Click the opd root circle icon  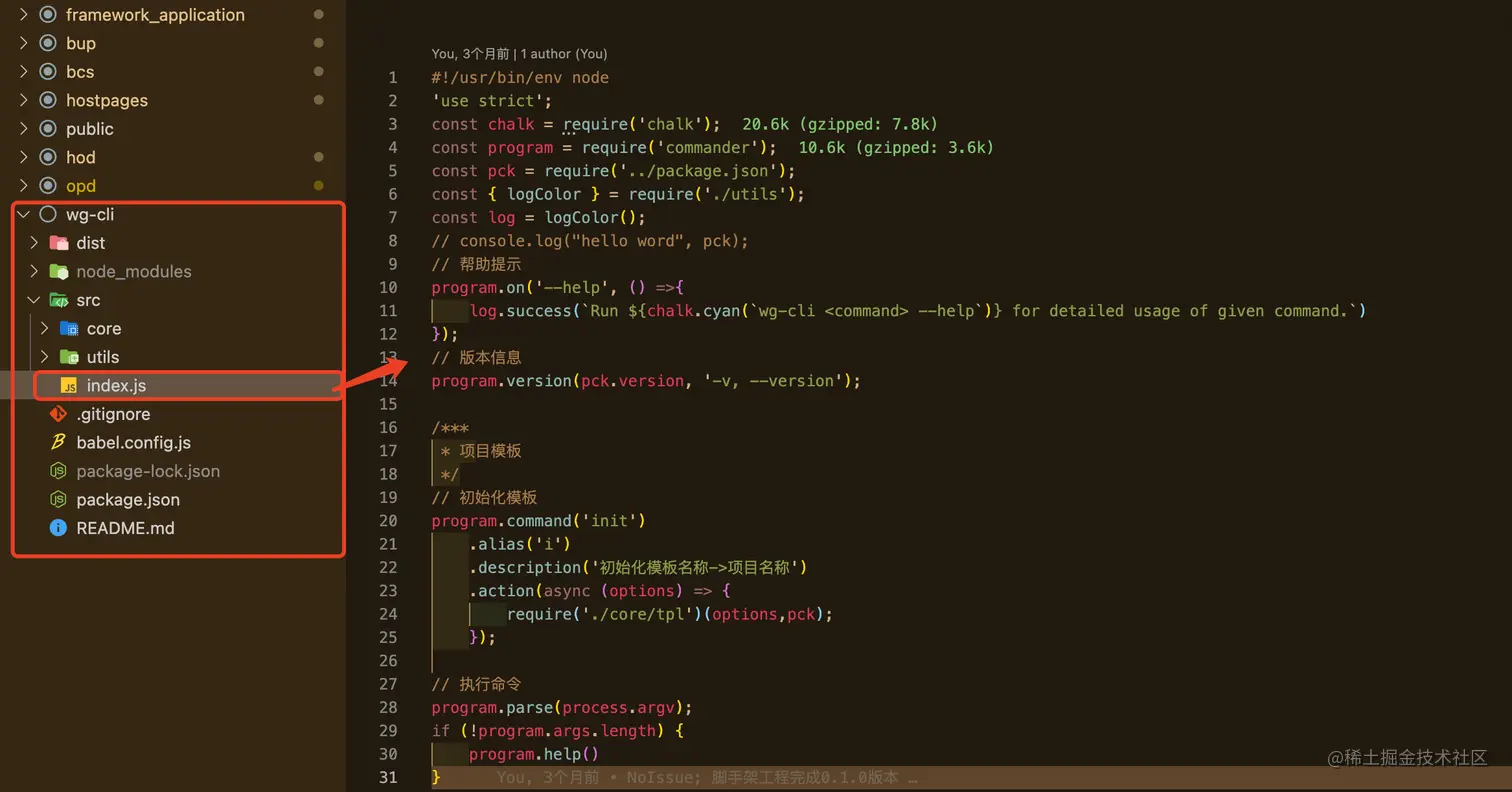[x=47, y=186]
